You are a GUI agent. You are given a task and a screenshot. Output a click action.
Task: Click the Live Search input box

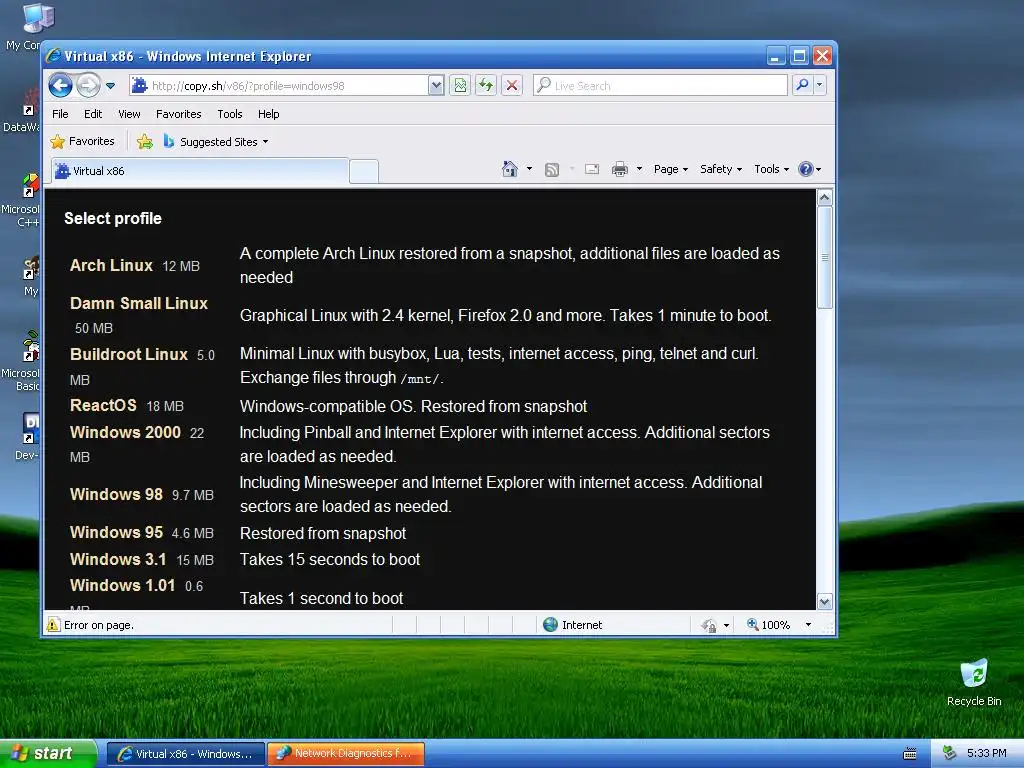[x=660, y=86]
